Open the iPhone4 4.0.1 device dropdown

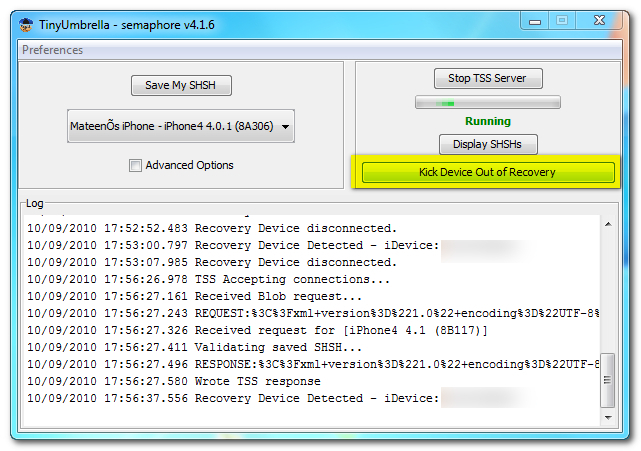tap(180, 127)
